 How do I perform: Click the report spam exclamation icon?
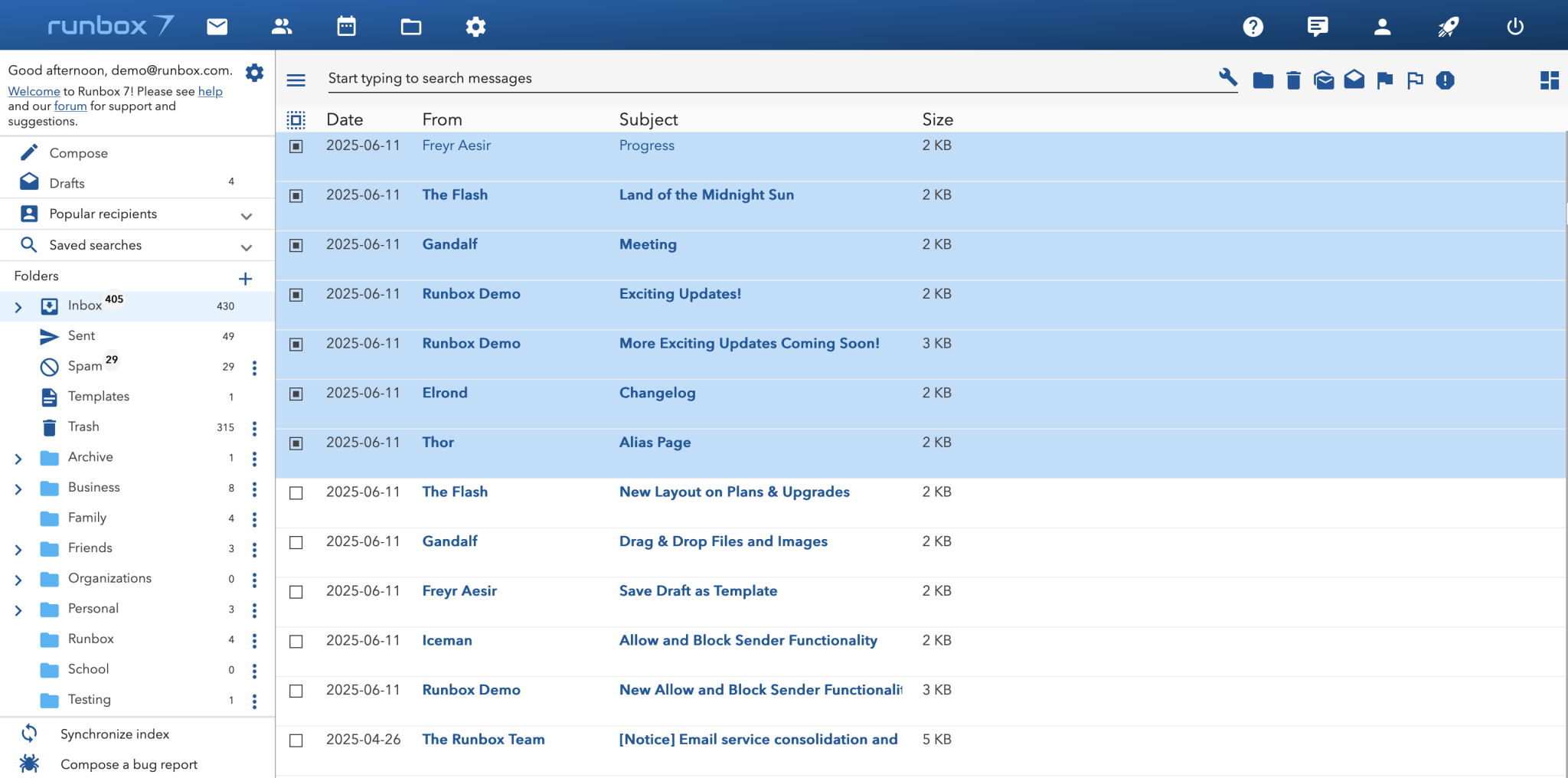[1445, 80]
